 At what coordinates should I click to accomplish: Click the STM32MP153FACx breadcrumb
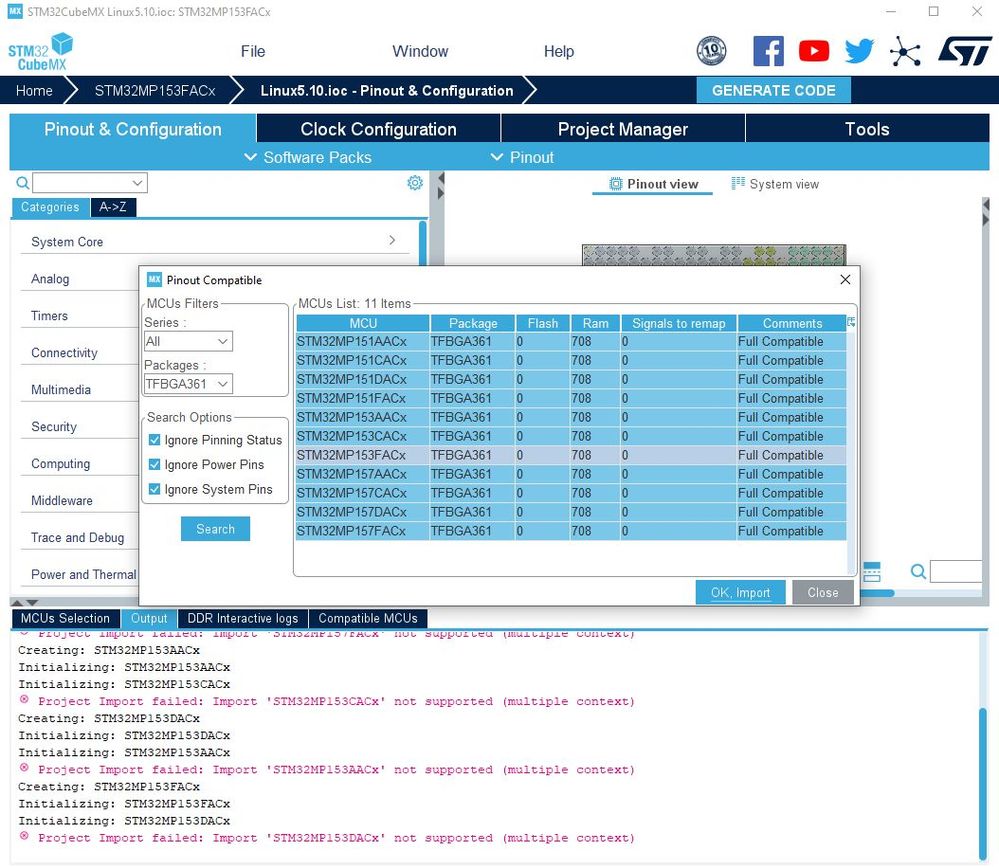tap(155, 90)
